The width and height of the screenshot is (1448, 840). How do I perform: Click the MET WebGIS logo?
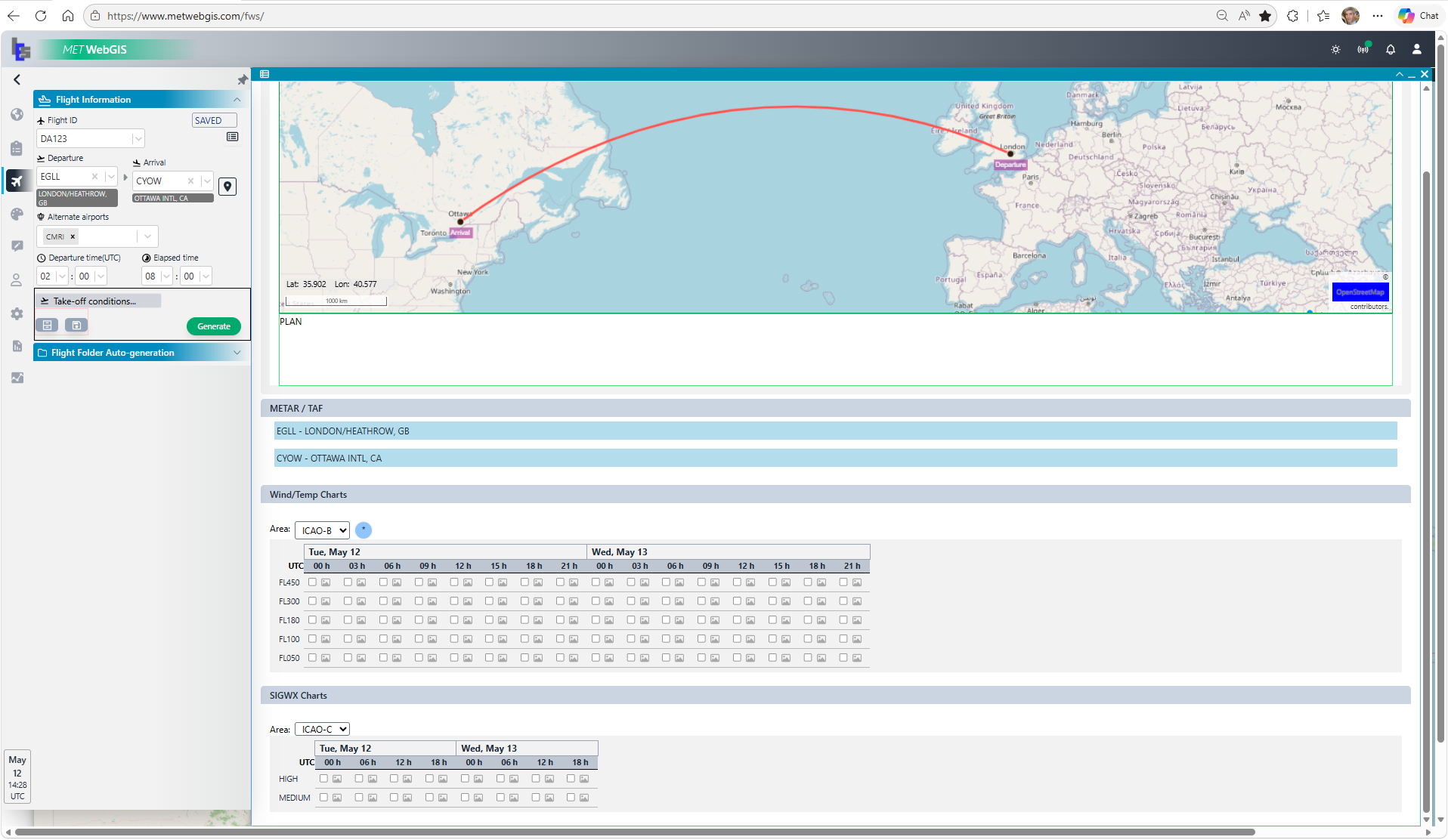95,50
